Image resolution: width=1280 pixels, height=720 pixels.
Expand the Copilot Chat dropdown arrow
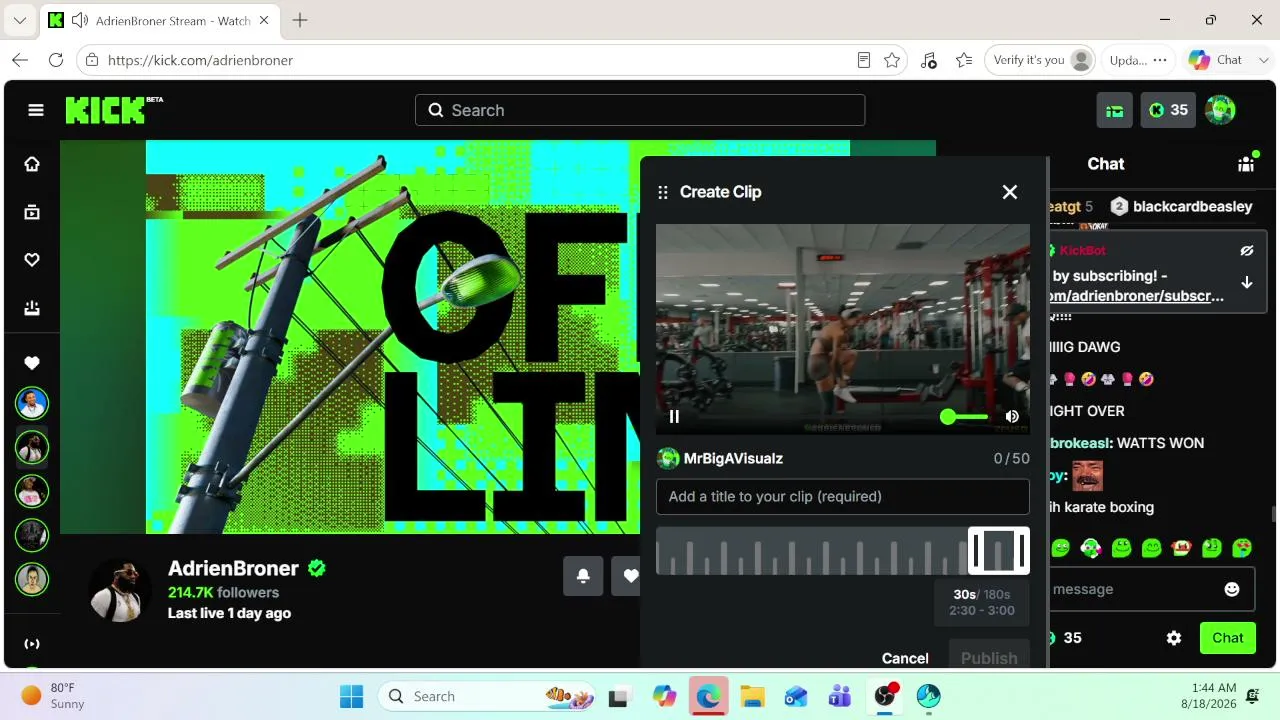pyautogui.click(x=1262, y=60)
